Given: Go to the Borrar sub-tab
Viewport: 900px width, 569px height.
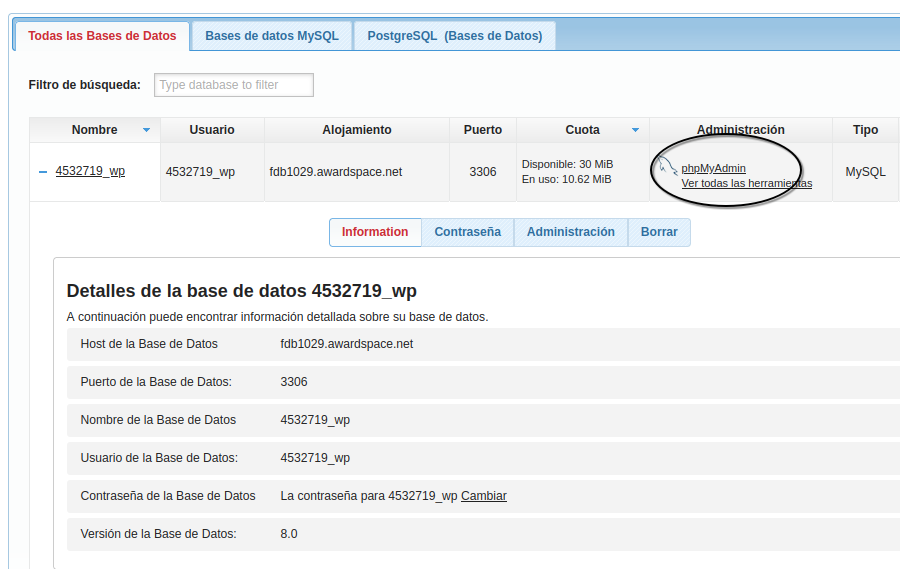Looking at the screenshot, I should pos(659,232).
